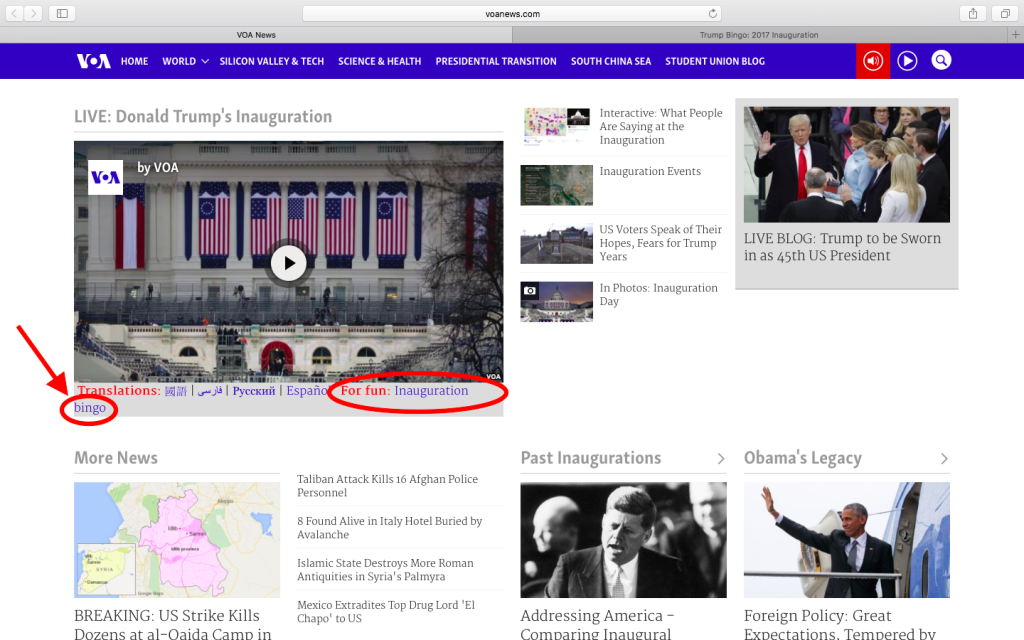Click the US Voters article thumbnail
The height and width of the screenshot is (640, 1024).
556,244
